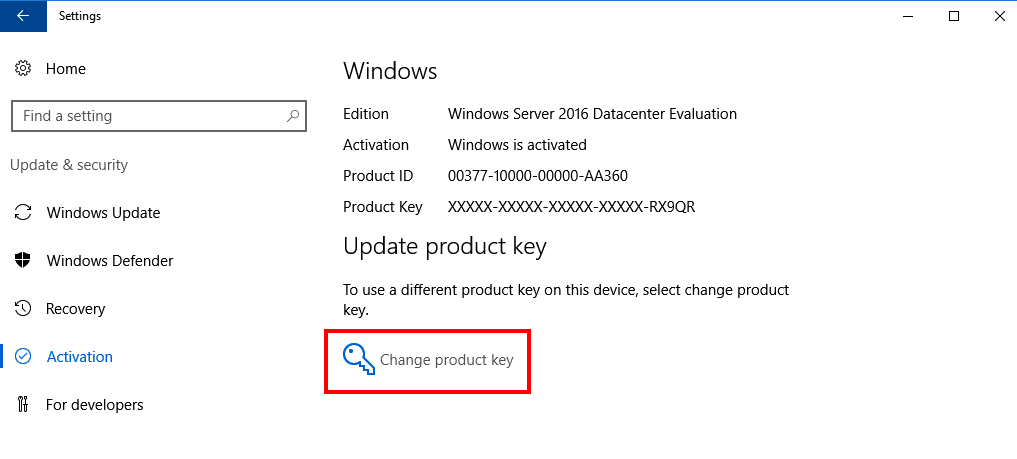The image size is (1017, 459).
Task: Open the Home settings page
Action: tap(66, 69)
